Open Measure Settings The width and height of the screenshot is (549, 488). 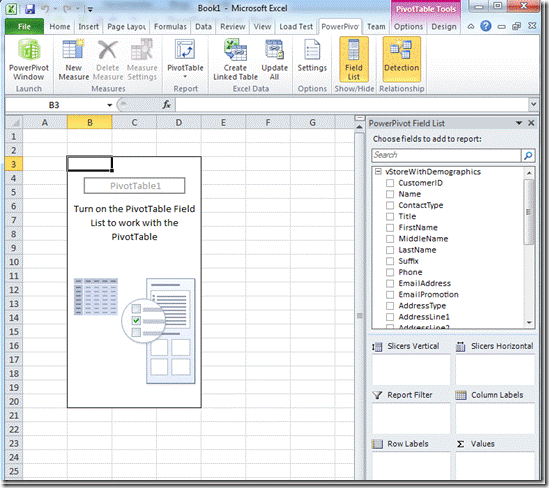click(x=142, y=60)
